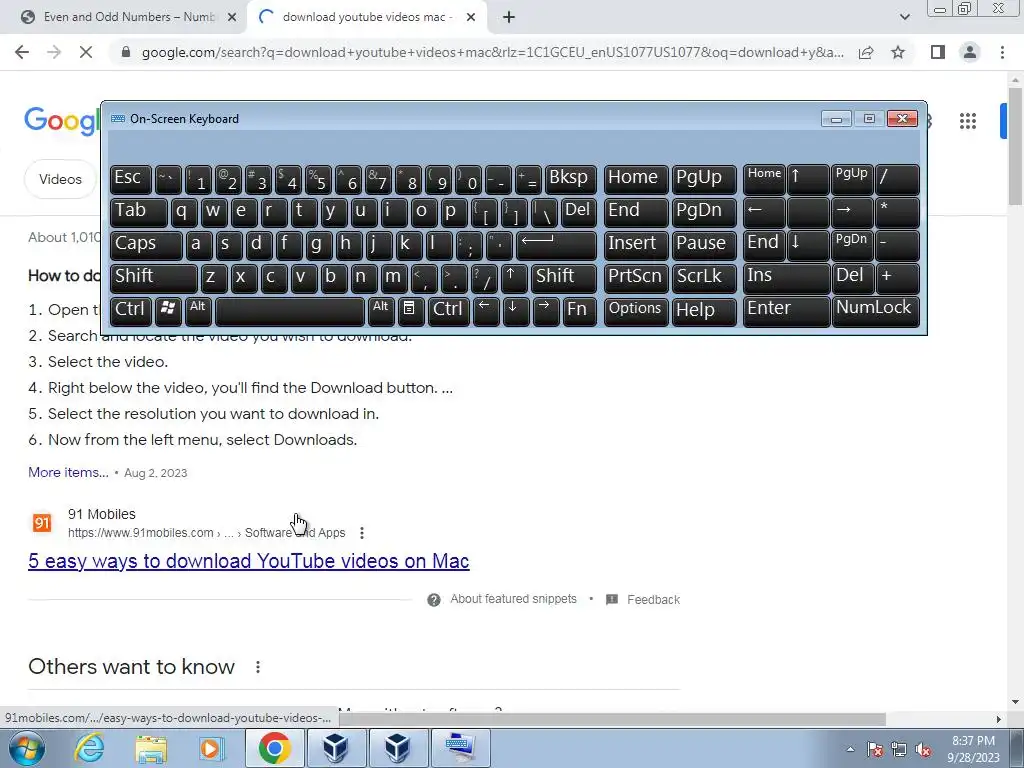Click the m key on keyboard

point(394,278)
